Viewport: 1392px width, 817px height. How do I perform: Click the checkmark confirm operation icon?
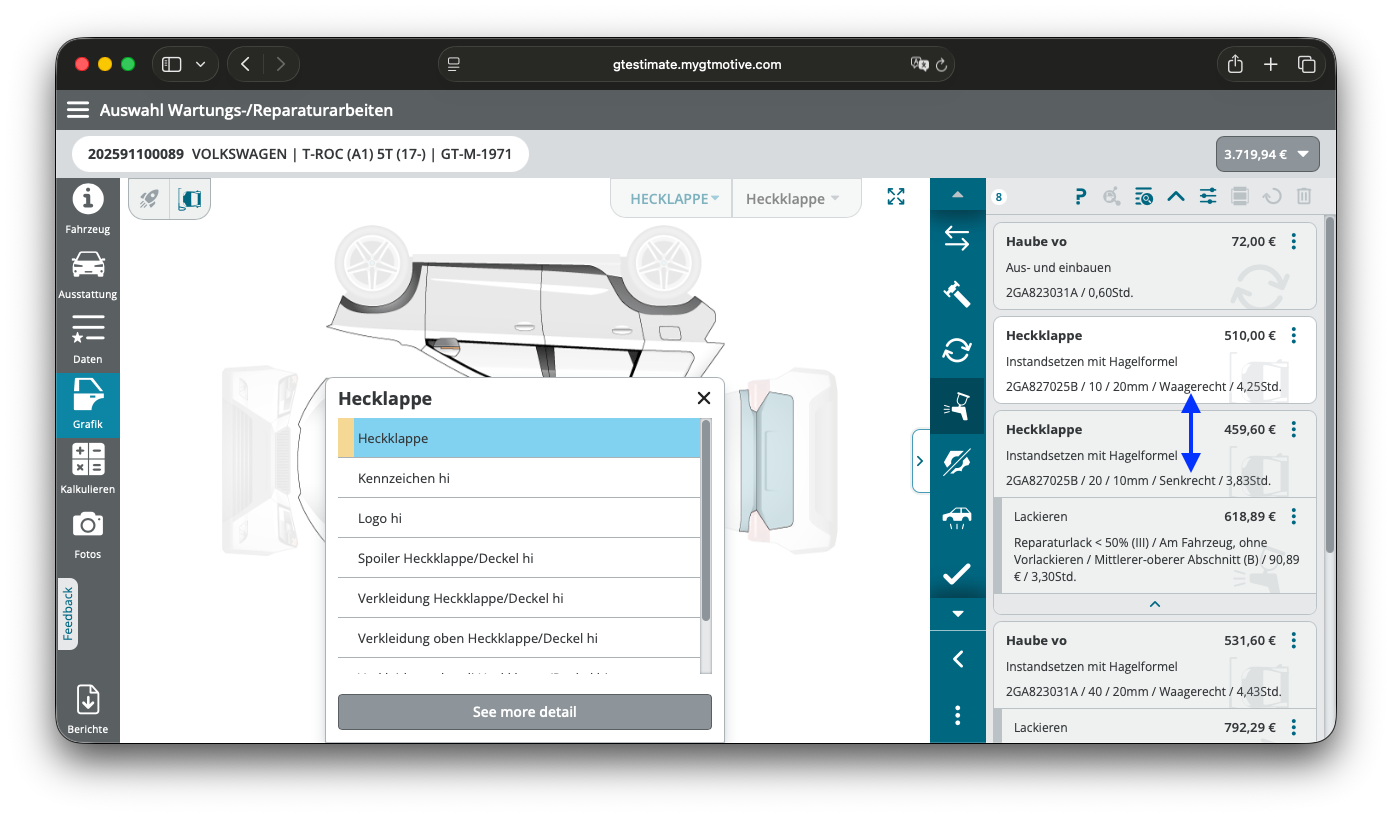tap(957, 573)
